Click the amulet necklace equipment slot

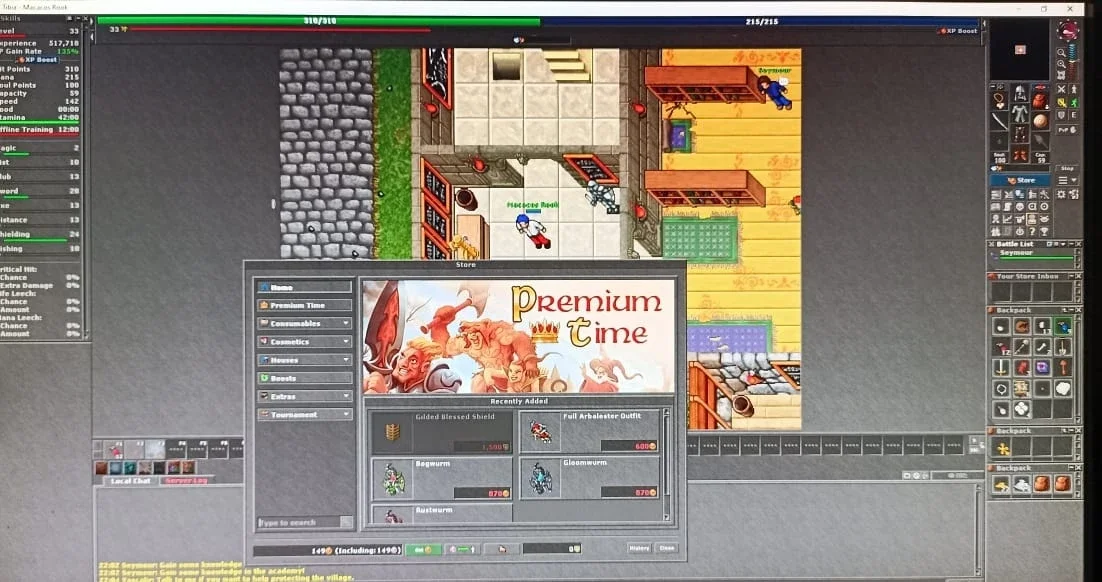(999, 101)
